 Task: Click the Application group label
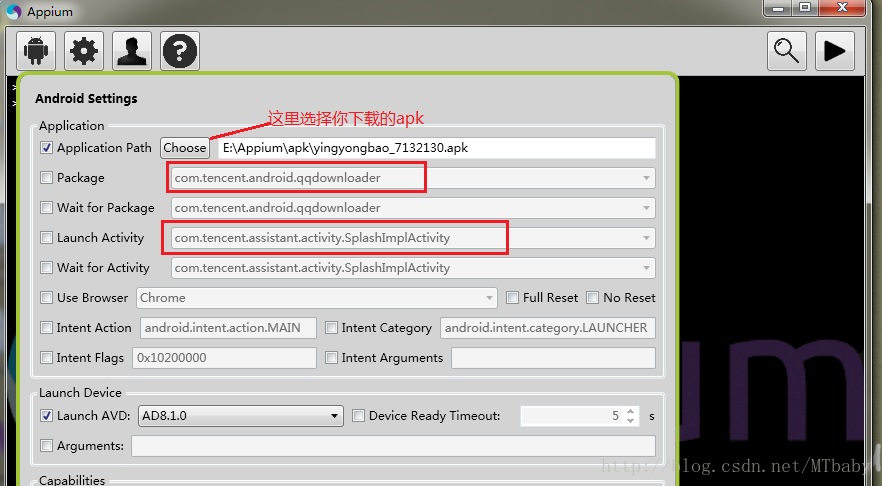pos(71,125)
